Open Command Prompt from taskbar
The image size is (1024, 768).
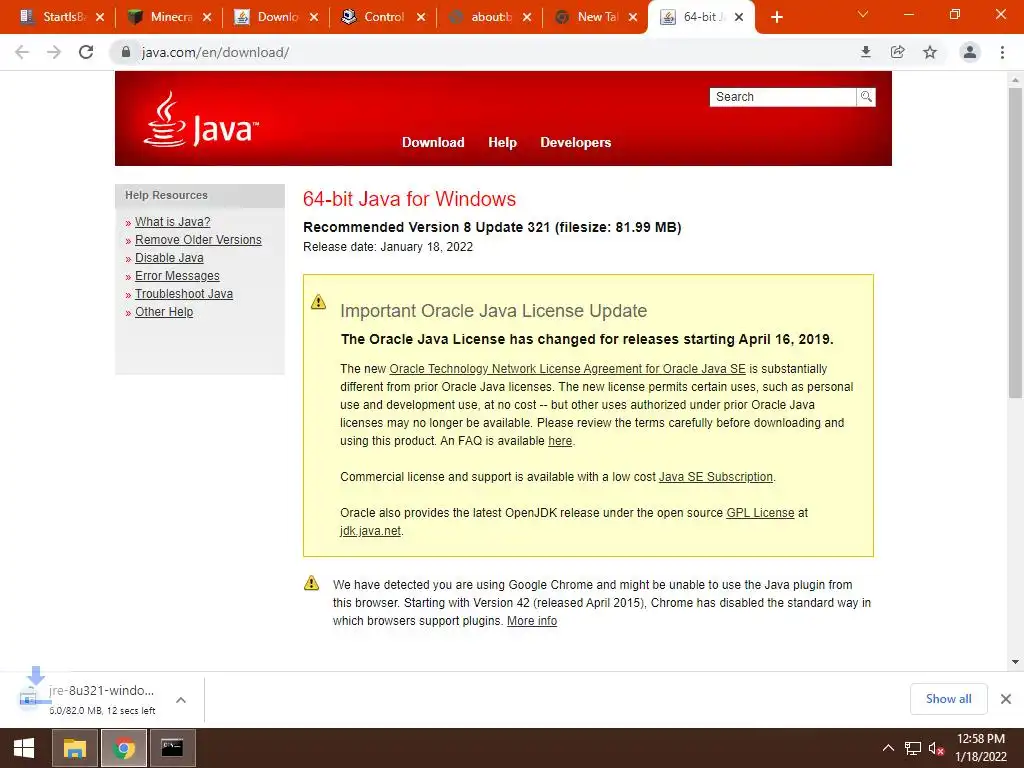pyautogui.click(x=172, y=748)
